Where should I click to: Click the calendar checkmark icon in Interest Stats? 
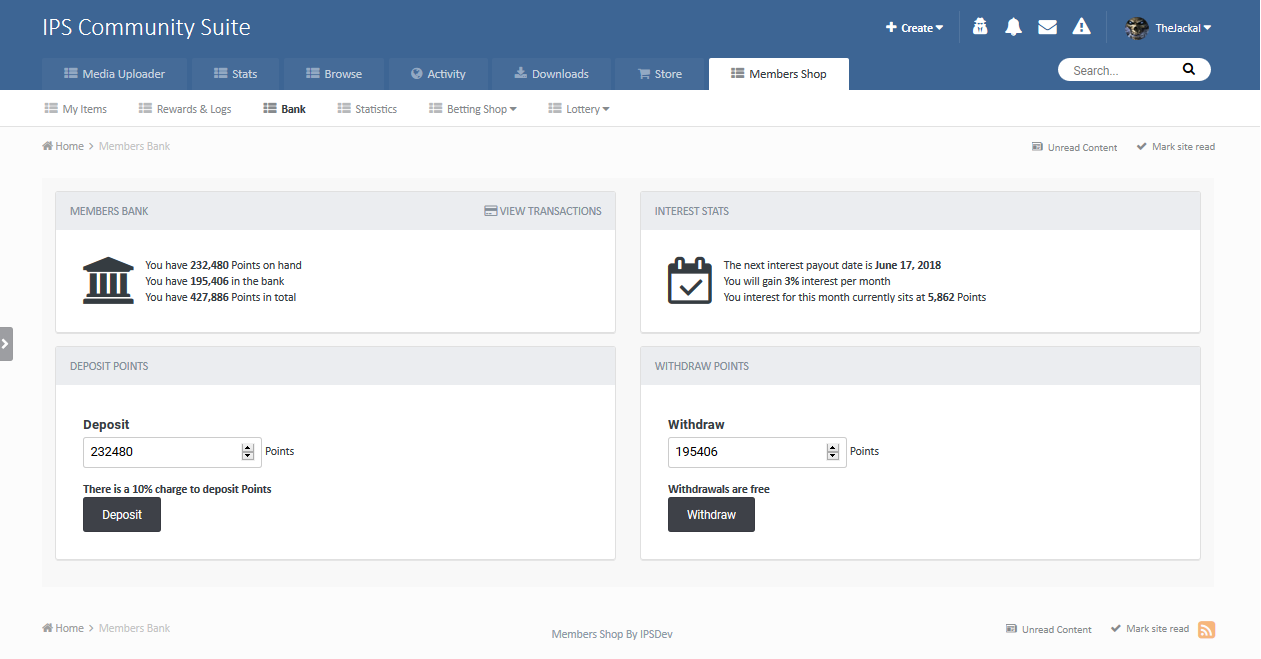689,280
